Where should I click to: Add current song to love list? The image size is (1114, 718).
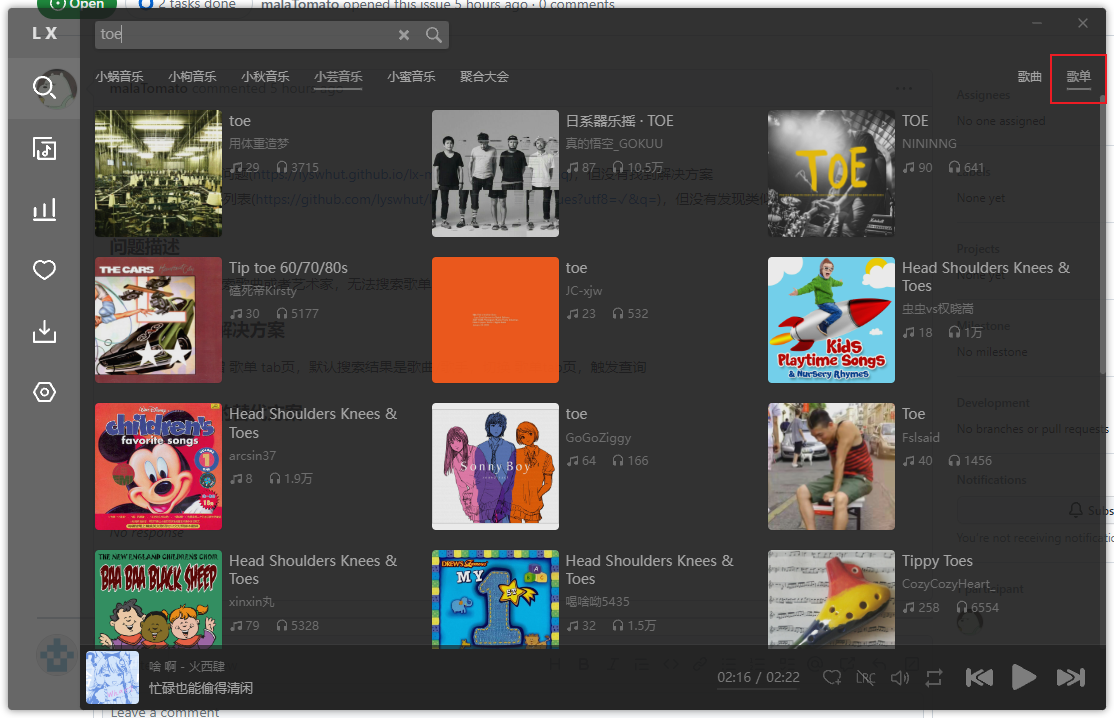pos(831,677)
